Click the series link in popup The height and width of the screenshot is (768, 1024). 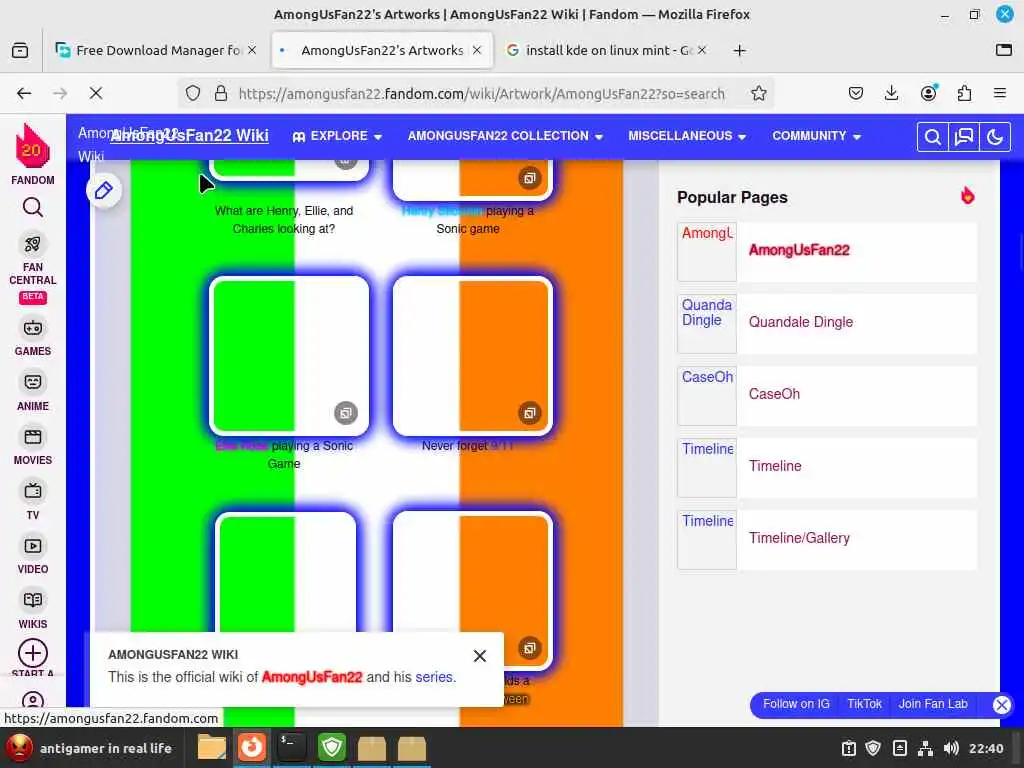click(434, 677)
